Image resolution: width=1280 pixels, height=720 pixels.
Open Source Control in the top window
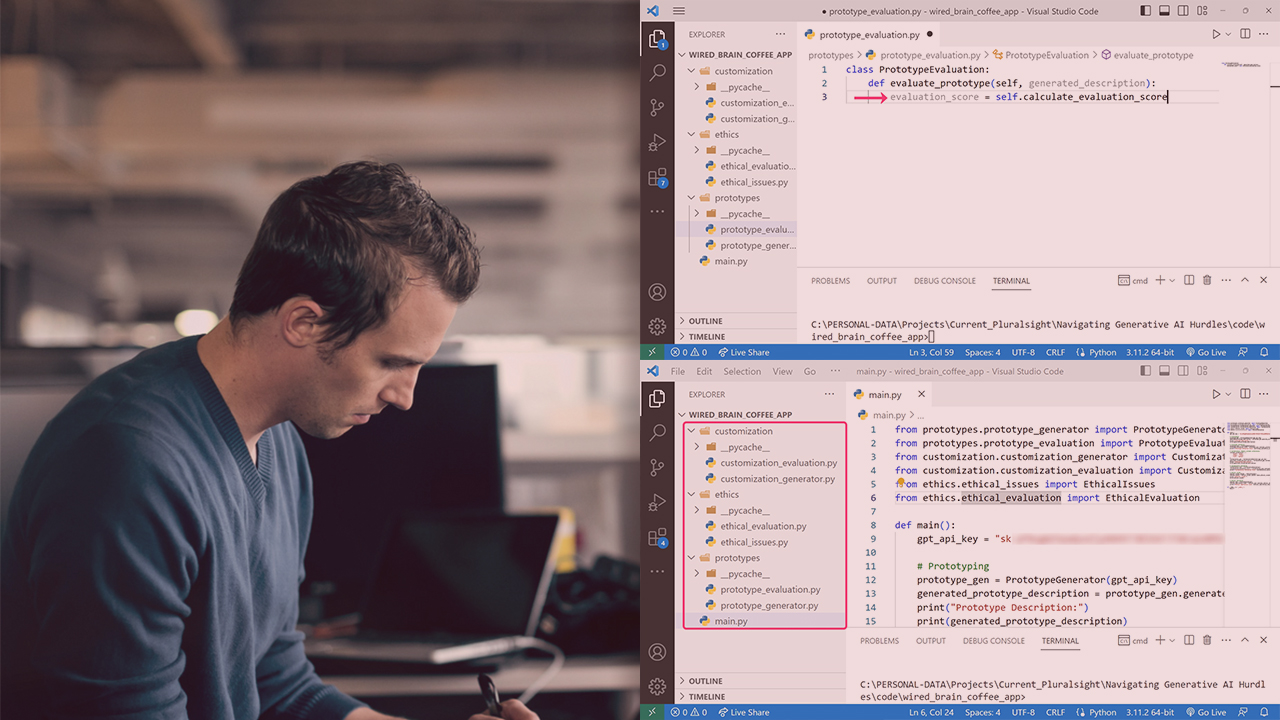click(x=657, y=108)
